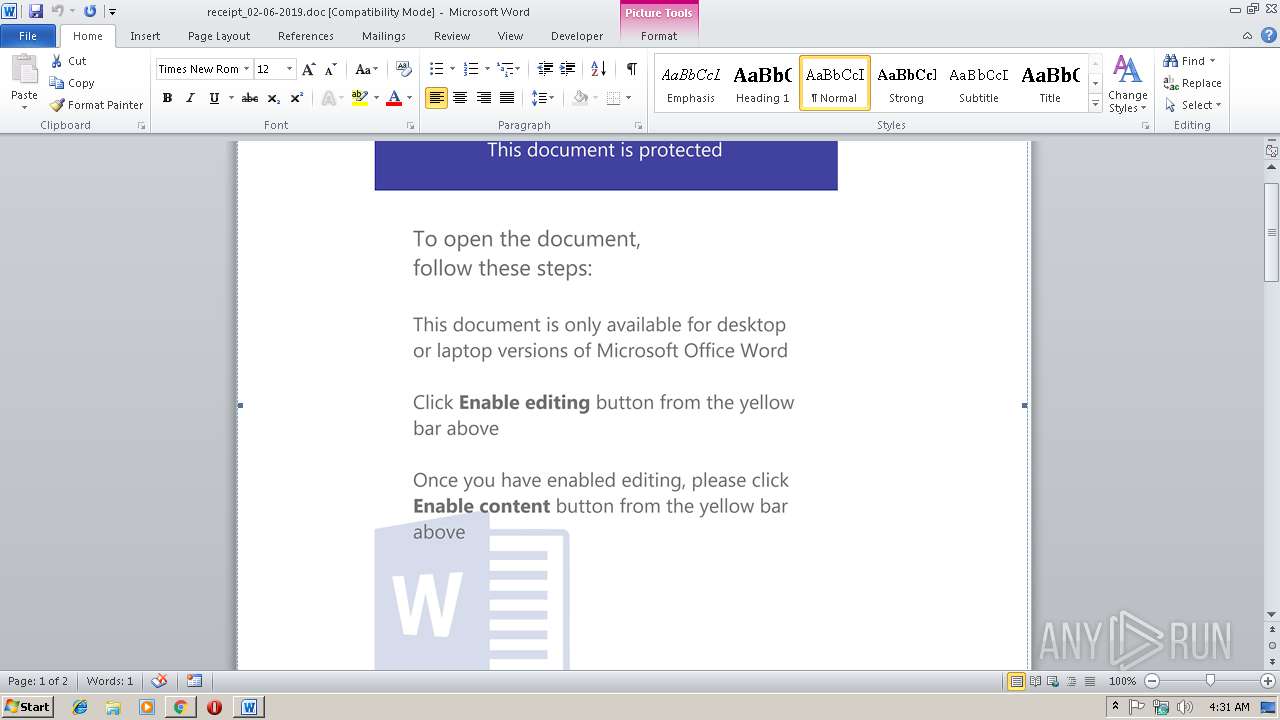Toggle Strikethrough formatting

click(250, 98)
